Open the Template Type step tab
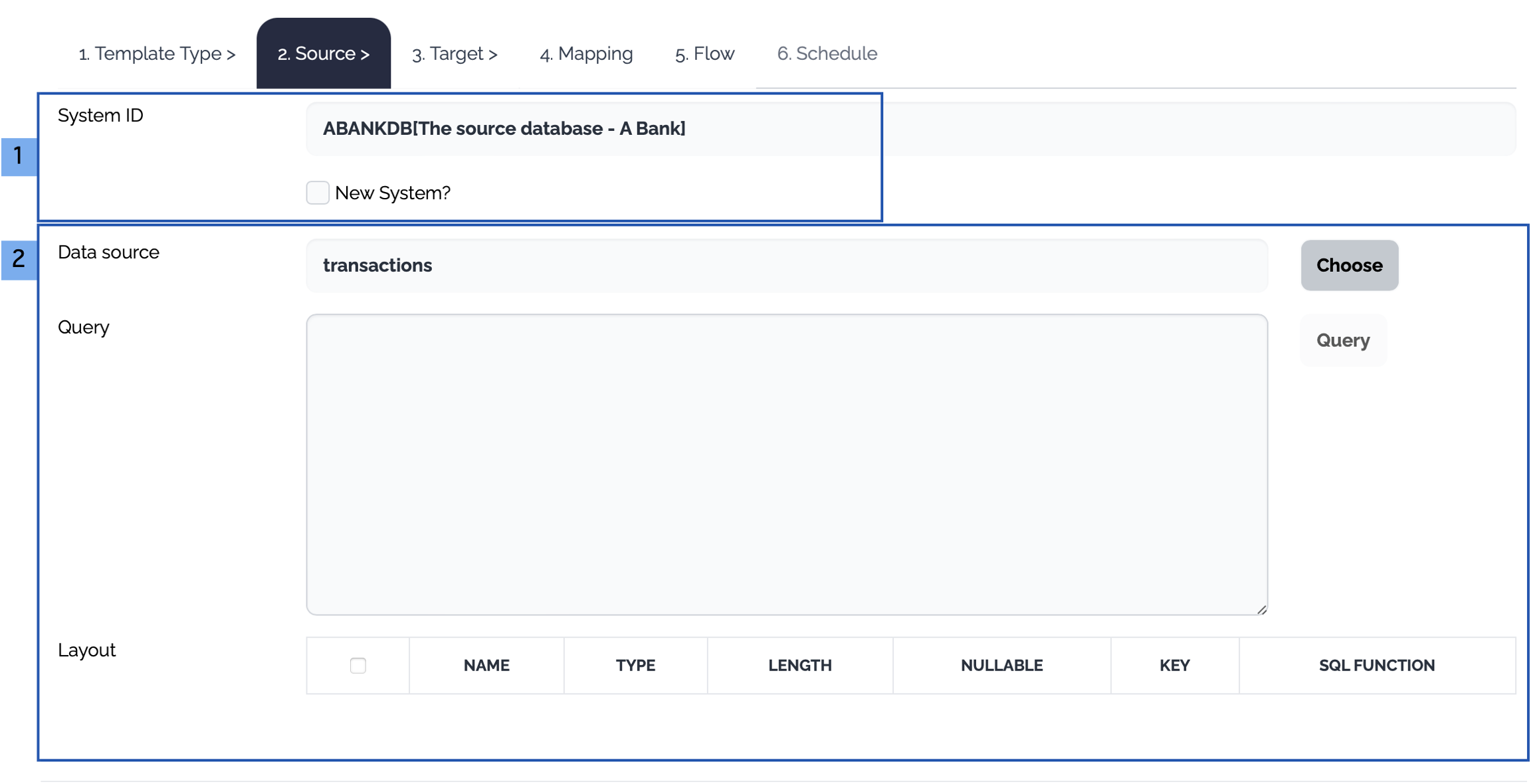Screen dimensions: 1531x784 click(x=157, y=54)
